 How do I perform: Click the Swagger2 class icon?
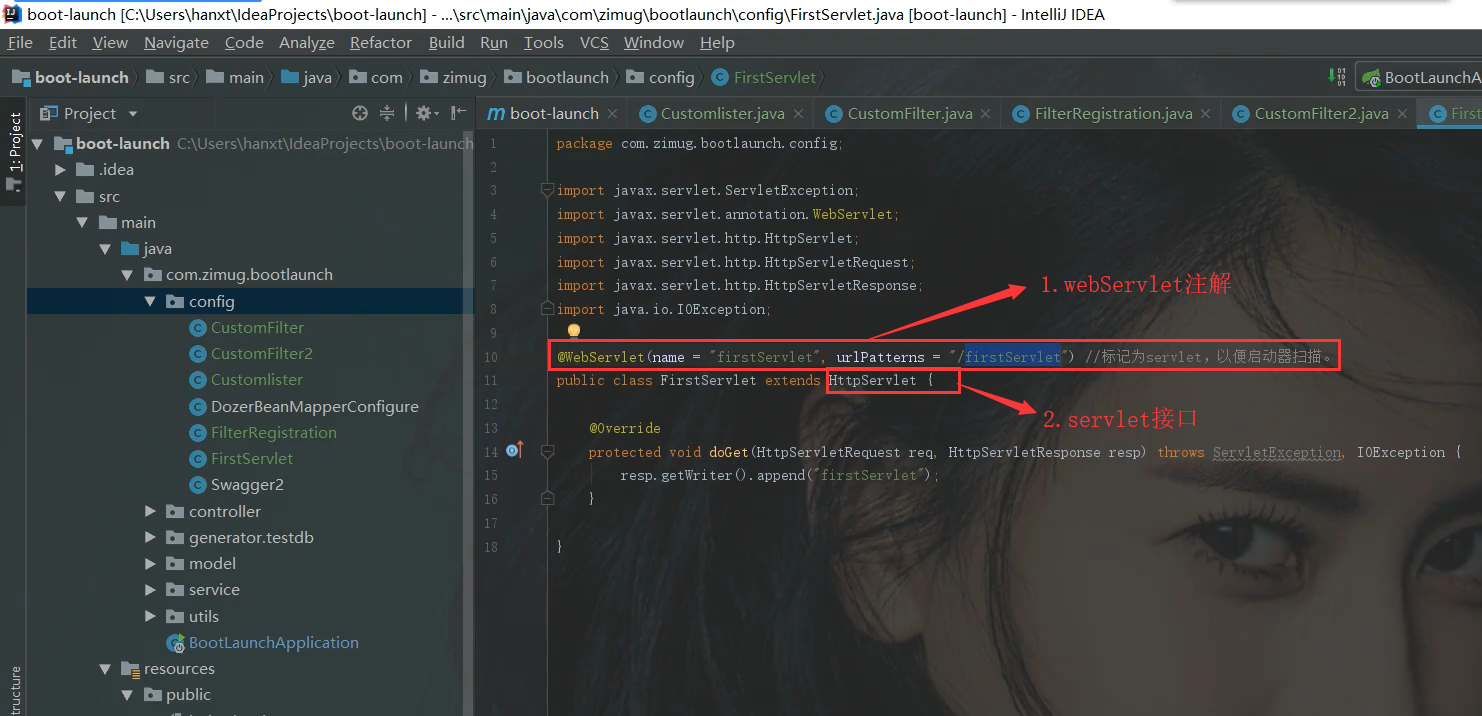tap(198, 485)
